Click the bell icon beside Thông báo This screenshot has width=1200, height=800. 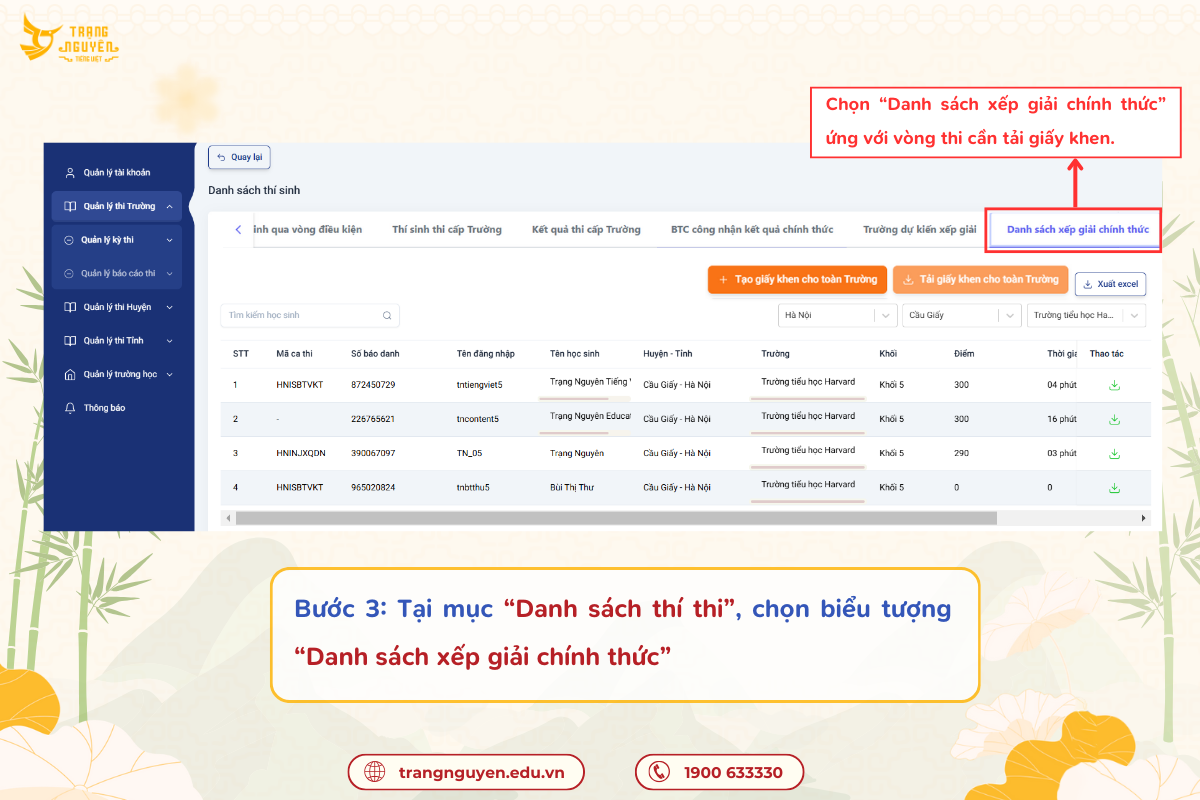(x=70, y=408)
